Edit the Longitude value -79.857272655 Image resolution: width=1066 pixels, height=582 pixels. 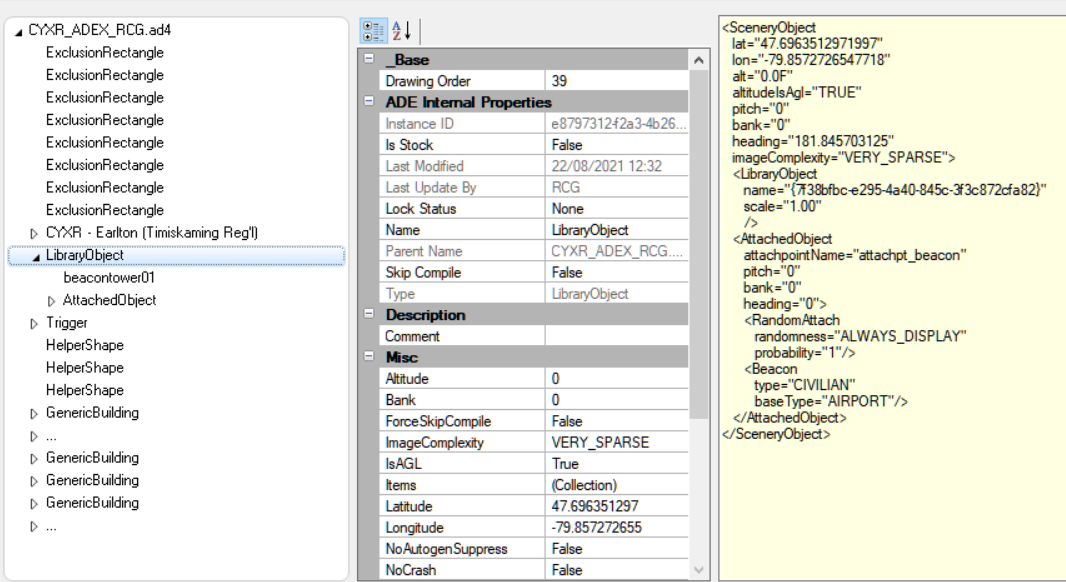click(x=617, y=528)
